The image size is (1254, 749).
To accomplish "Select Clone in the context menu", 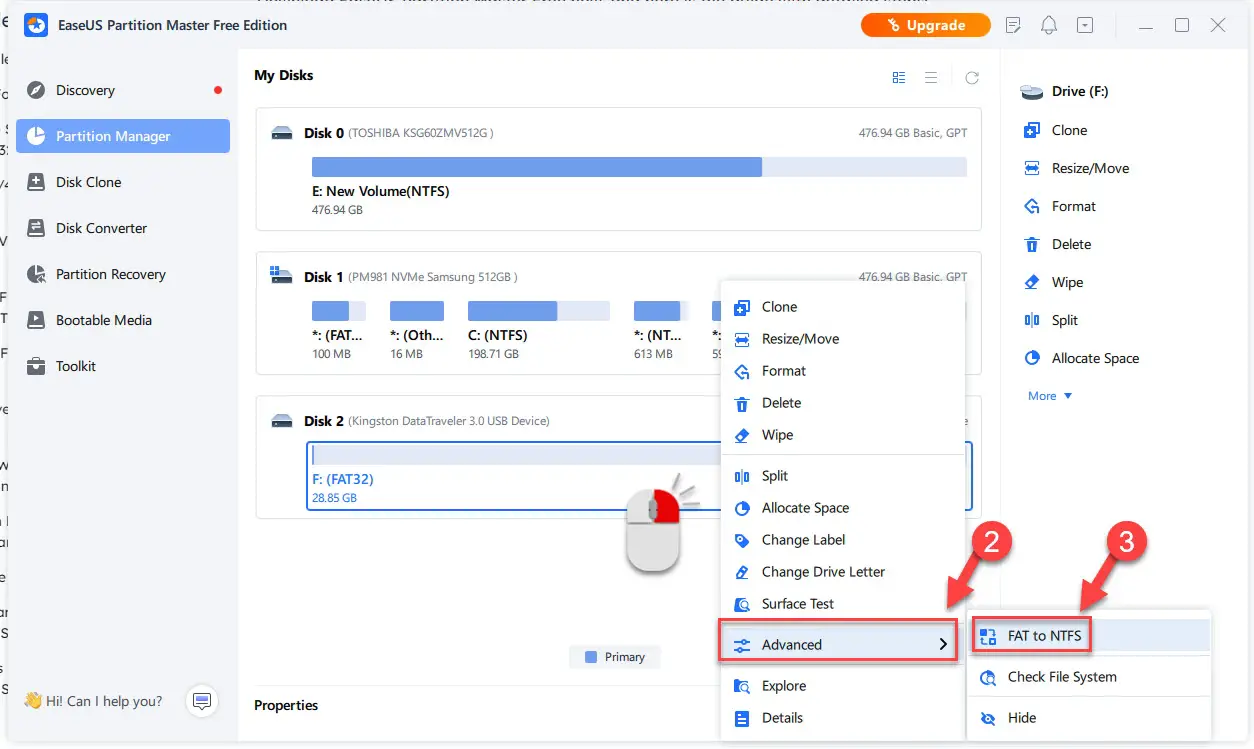I will click(842, 307).
